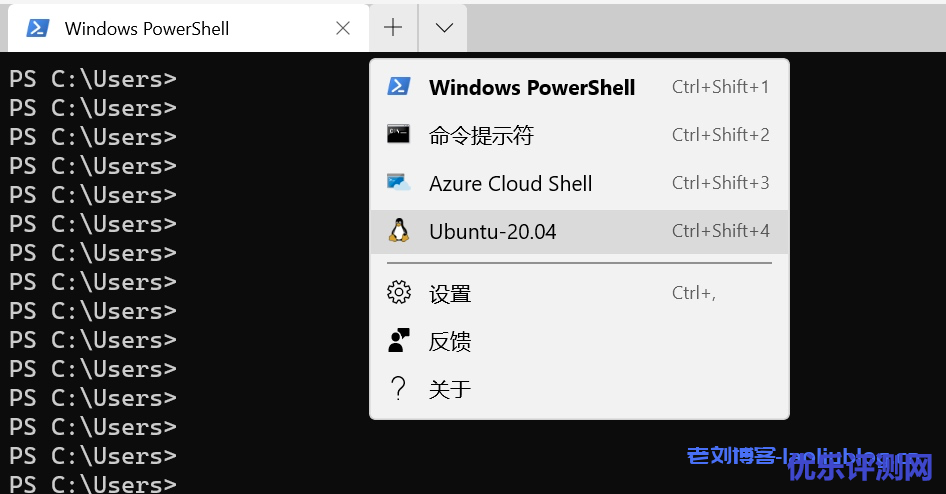Collapse the profile dropdown chevron

pyautogui.click(x=444, y=28)
